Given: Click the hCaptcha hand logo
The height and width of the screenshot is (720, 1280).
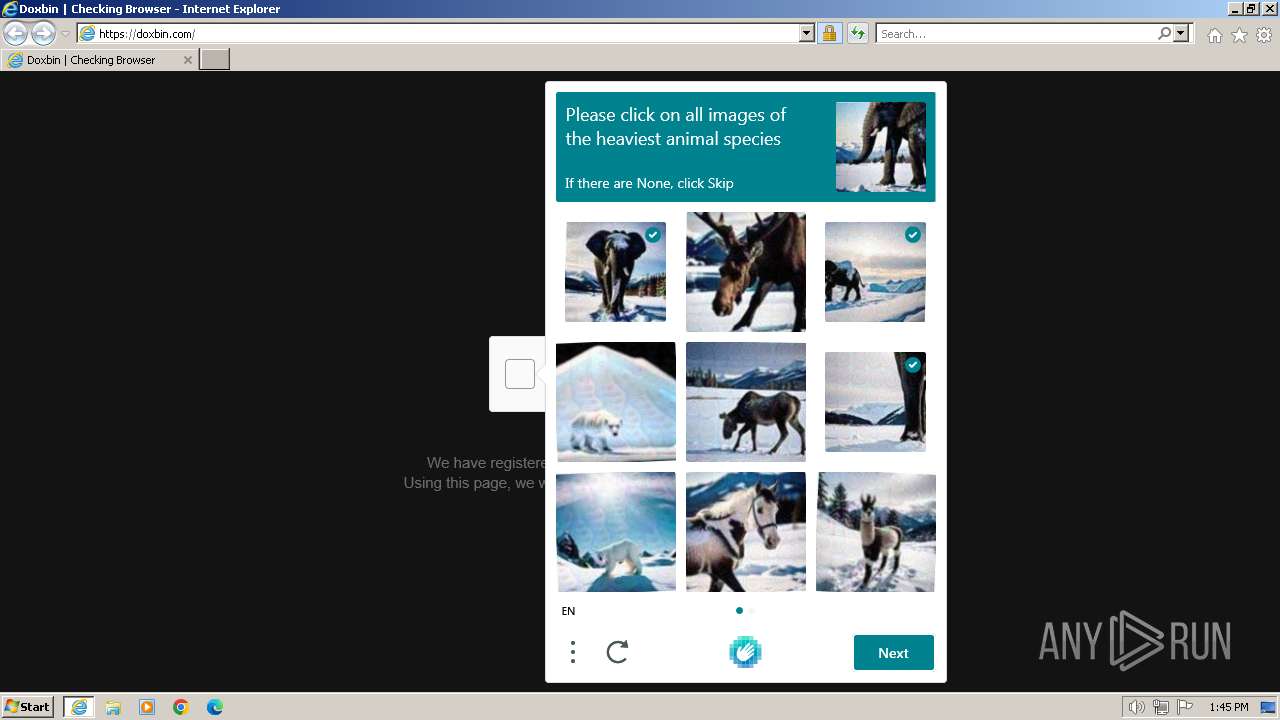Looking at the screenshot, I should tap(745, 652).
